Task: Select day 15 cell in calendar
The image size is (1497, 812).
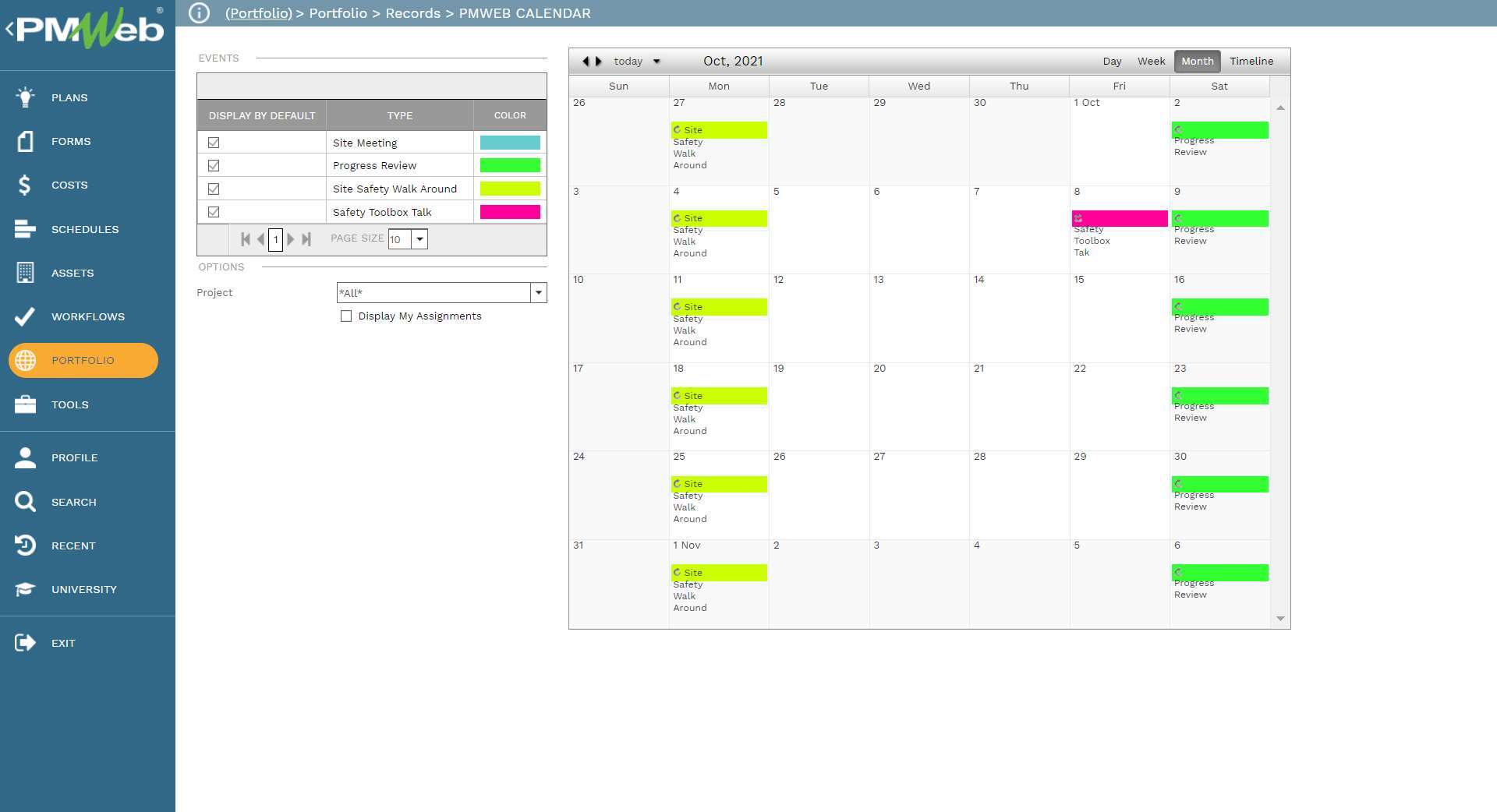Action: 1119,318
